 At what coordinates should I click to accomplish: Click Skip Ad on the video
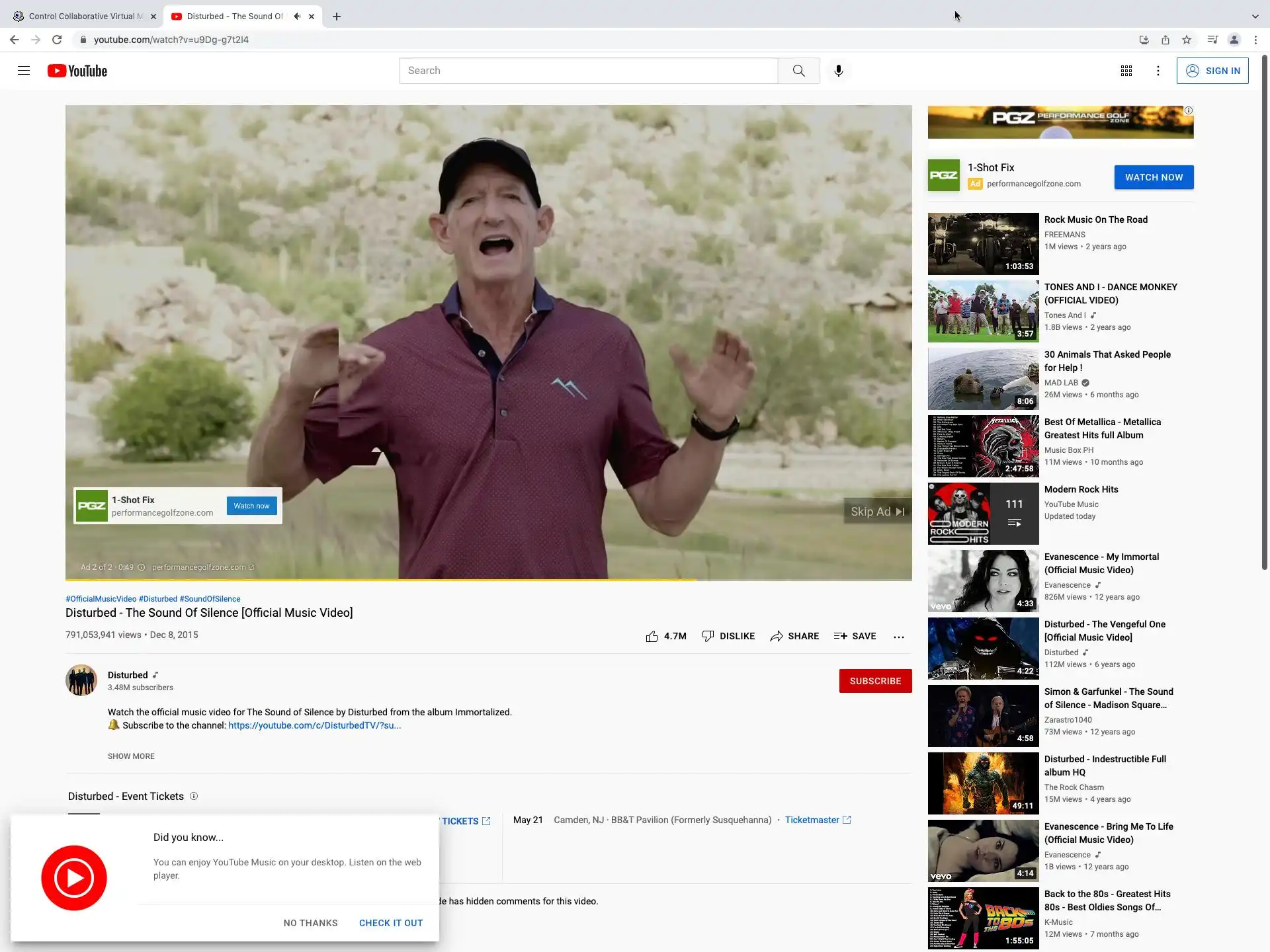point(876,512)
